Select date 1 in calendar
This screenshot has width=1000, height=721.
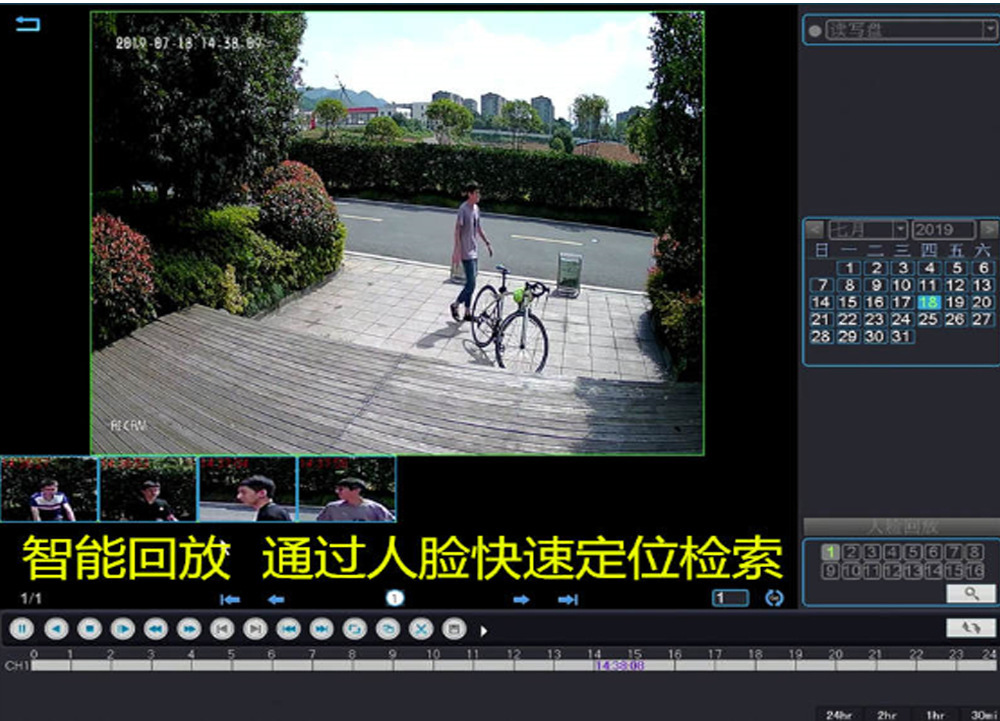(849, 268)
